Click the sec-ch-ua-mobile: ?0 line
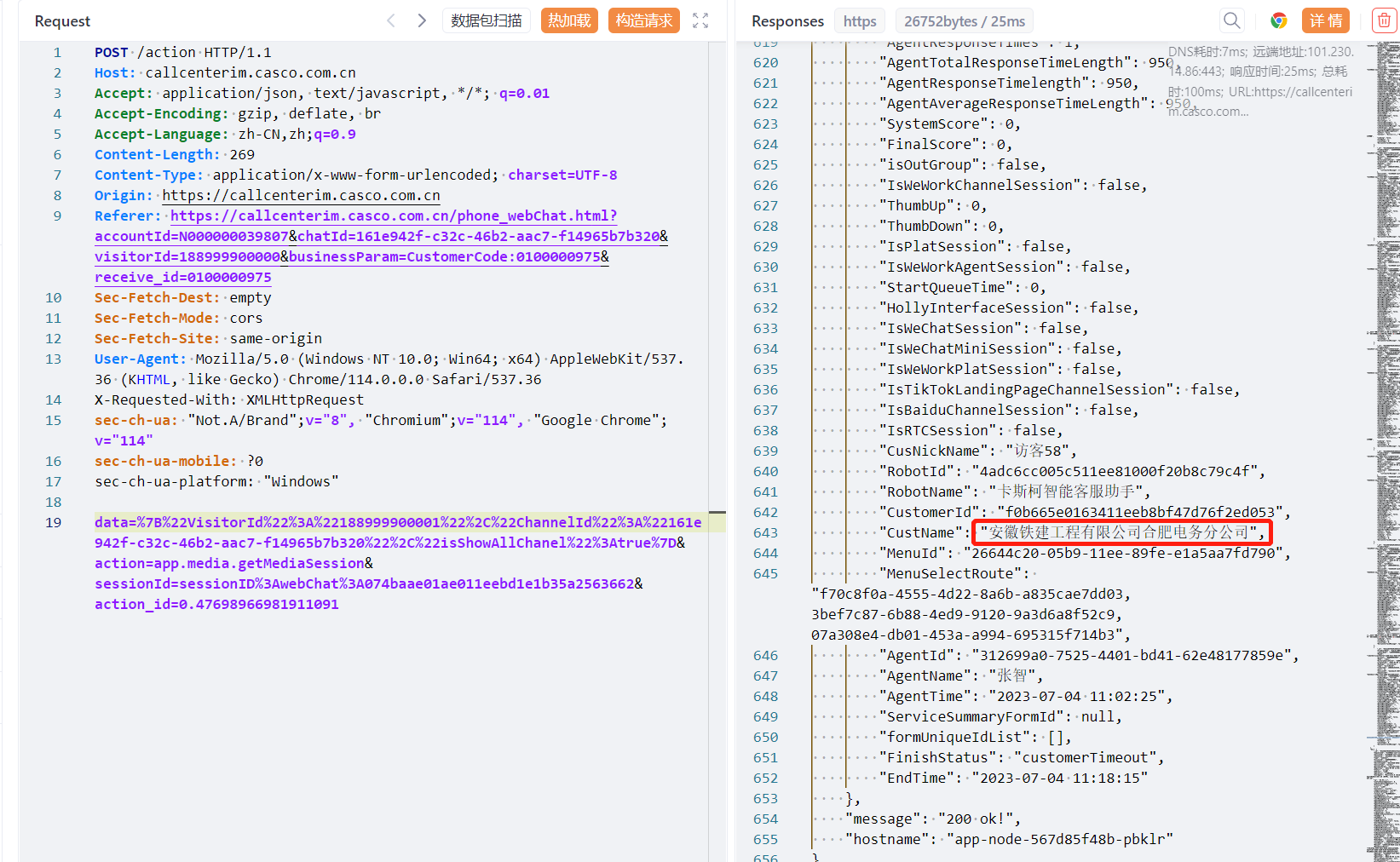Image resolution: width=1400 pixels, height=862 pixels. [179, 461]
